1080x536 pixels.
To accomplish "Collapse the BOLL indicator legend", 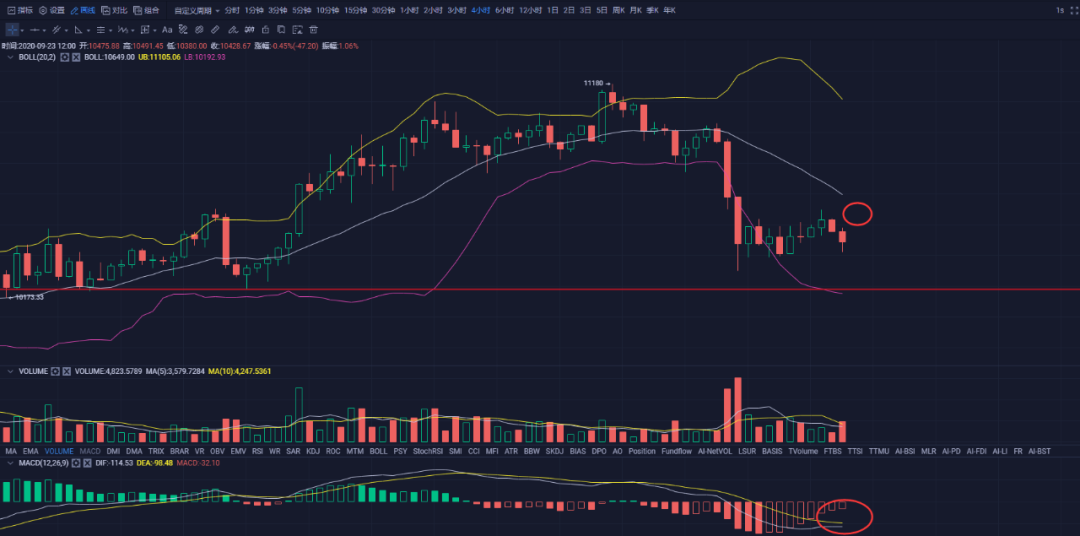I will click(11, 57).
